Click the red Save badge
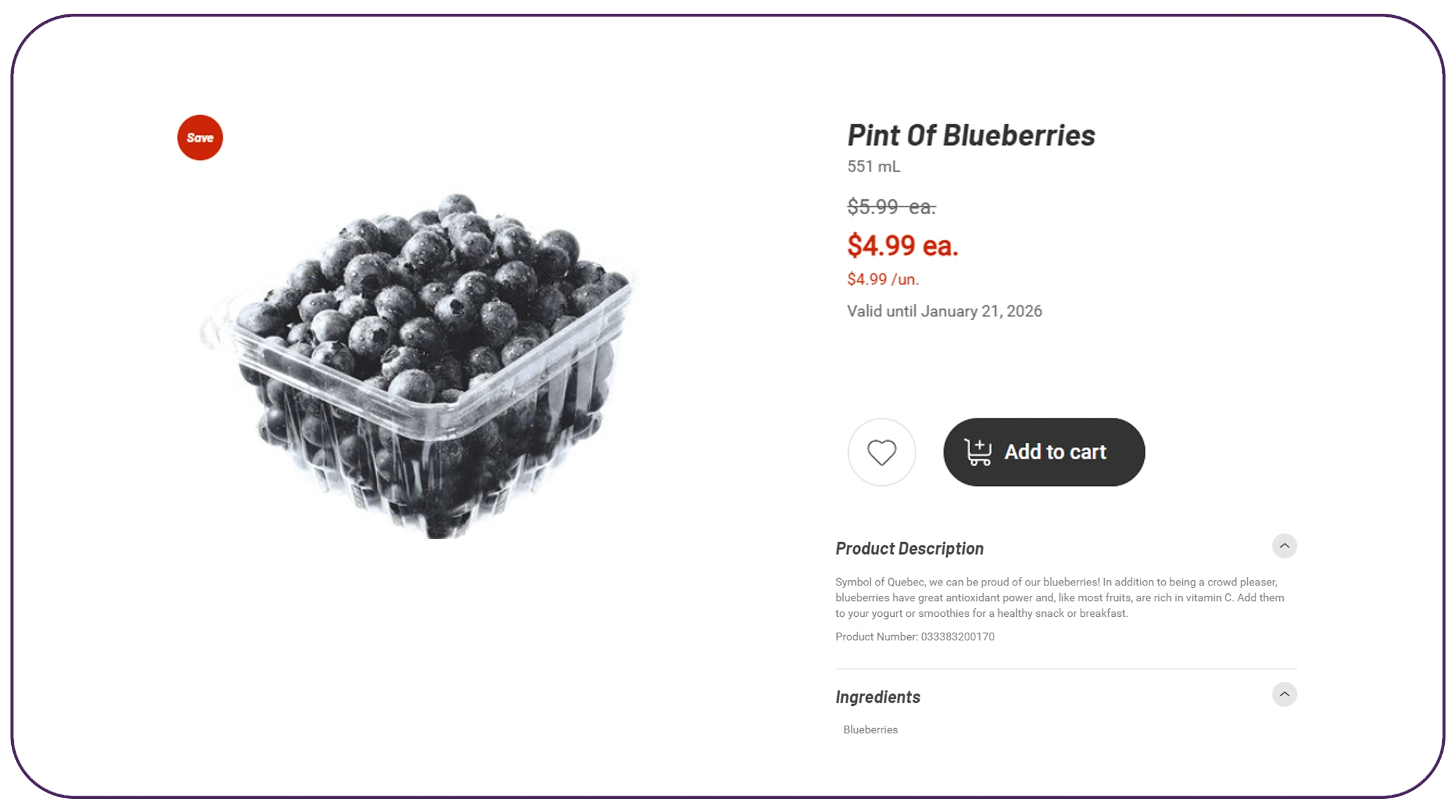The image size is (1456, 812). click(x=200, y=138)
